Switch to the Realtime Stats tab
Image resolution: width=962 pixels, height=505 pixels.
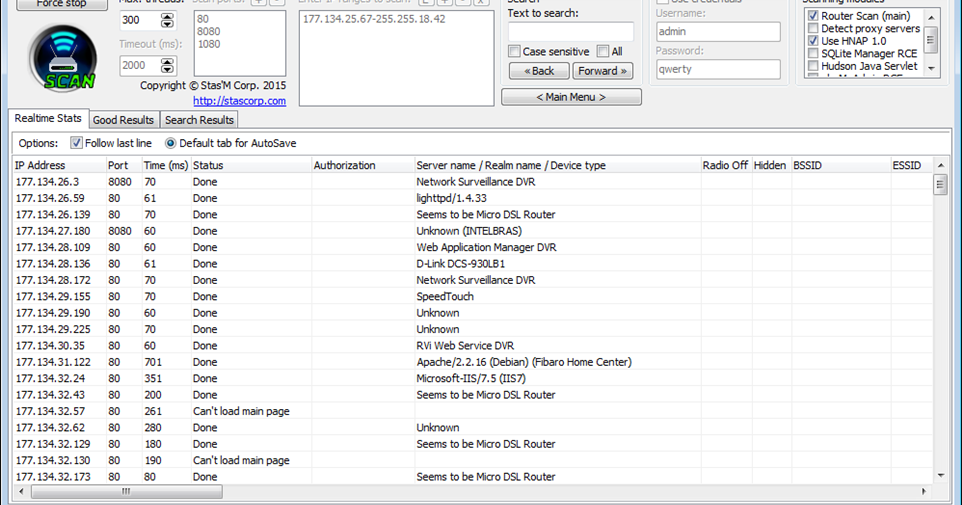point(48,118)
